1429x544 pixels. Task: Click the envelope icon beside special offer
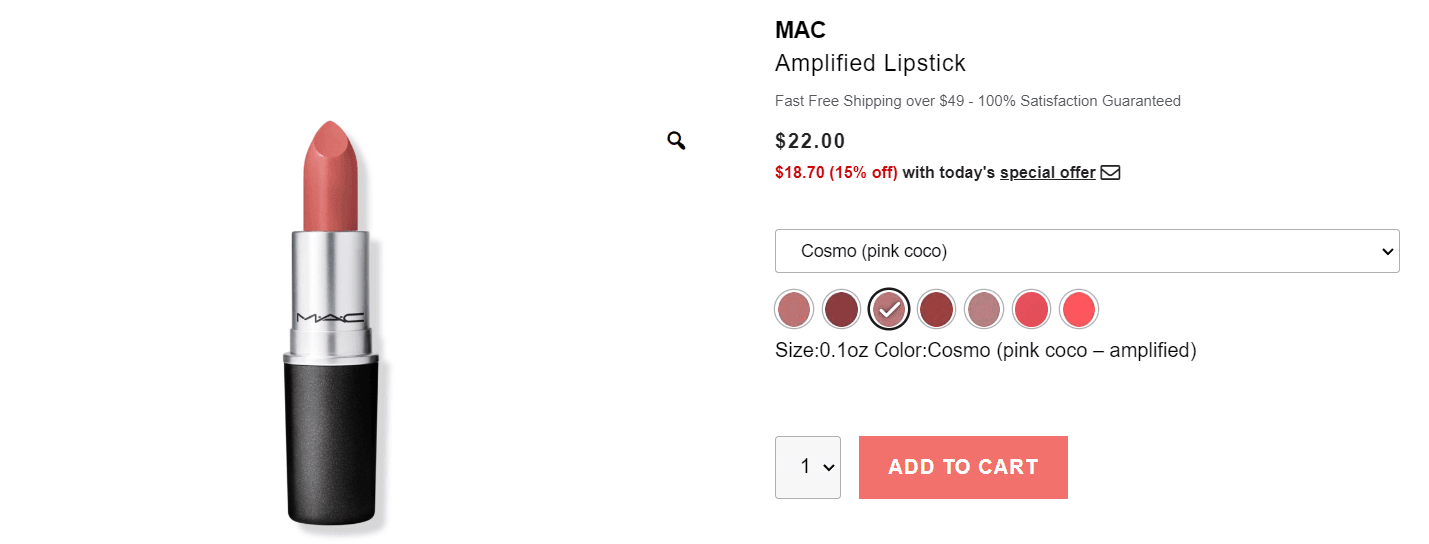[x=1110, y=172]
